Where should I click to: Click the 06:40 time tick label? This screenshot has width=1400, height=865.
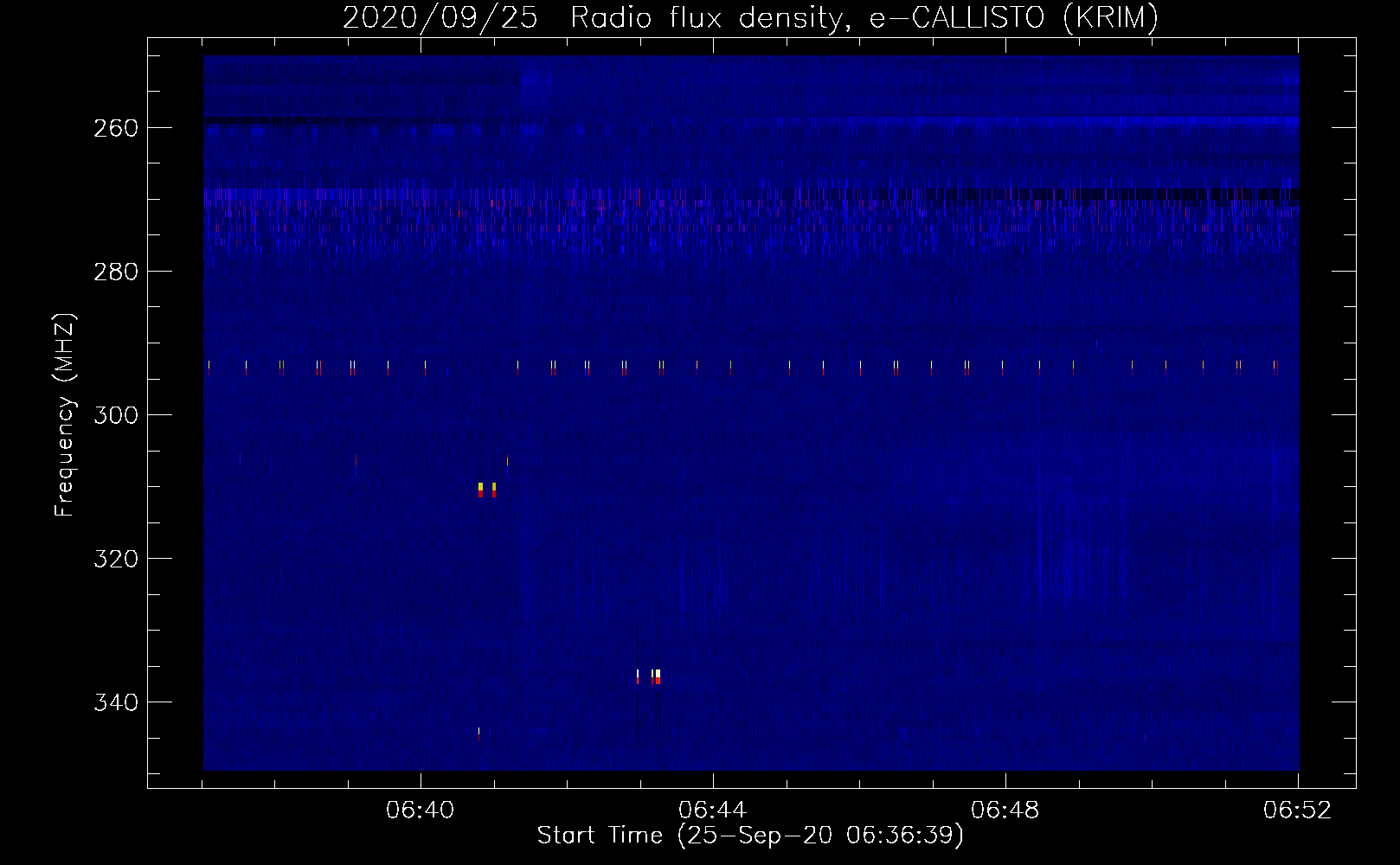click(x=421, y=810)
